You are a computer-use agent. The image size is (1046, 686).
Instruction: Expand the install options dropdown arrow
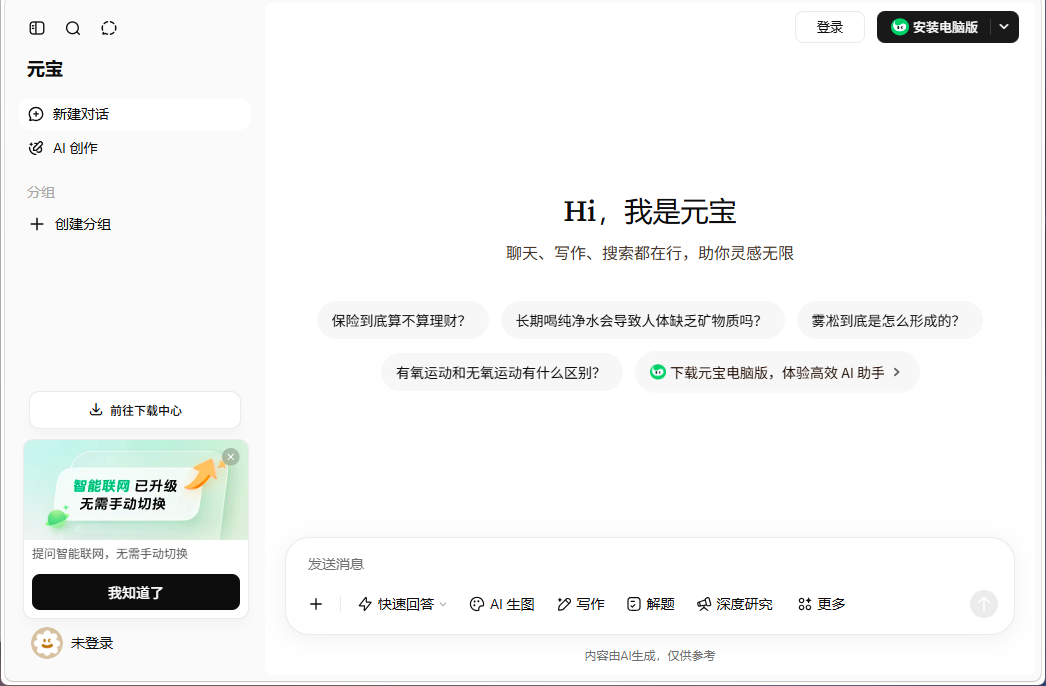[x=1005, y=27]
